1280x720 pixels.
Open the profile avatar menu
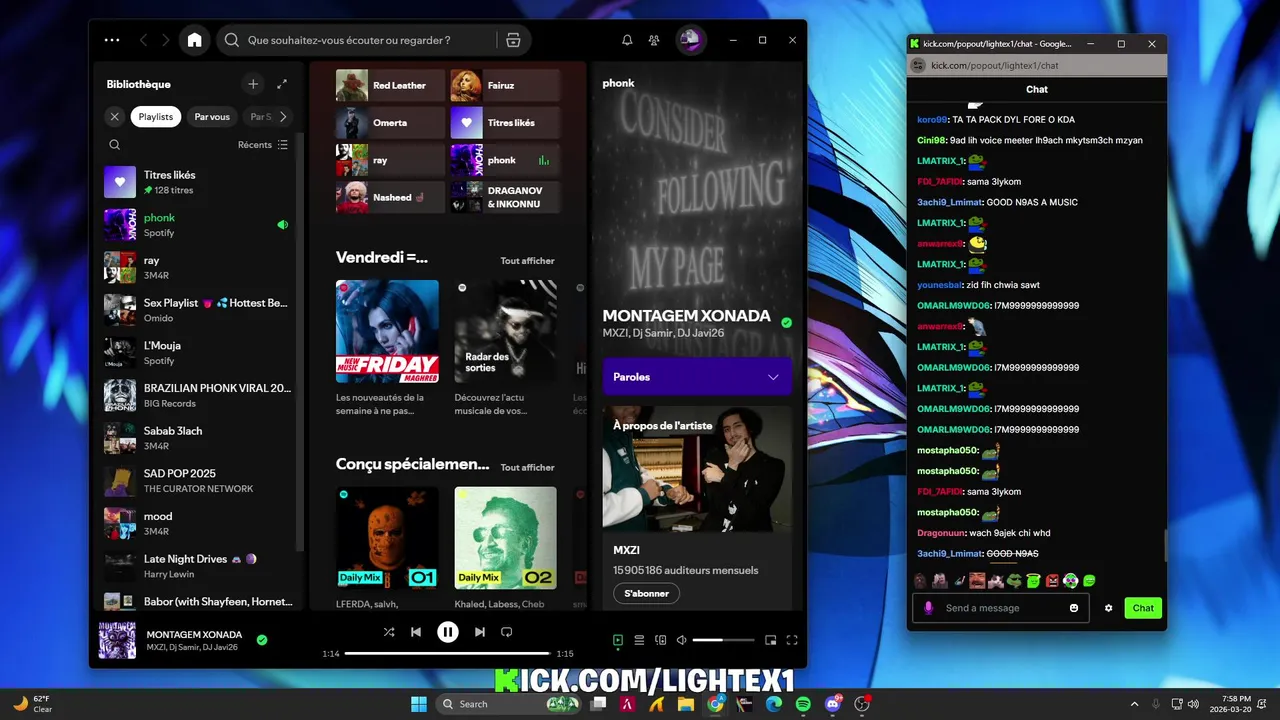pyautogui.click(x=689, y=40)
